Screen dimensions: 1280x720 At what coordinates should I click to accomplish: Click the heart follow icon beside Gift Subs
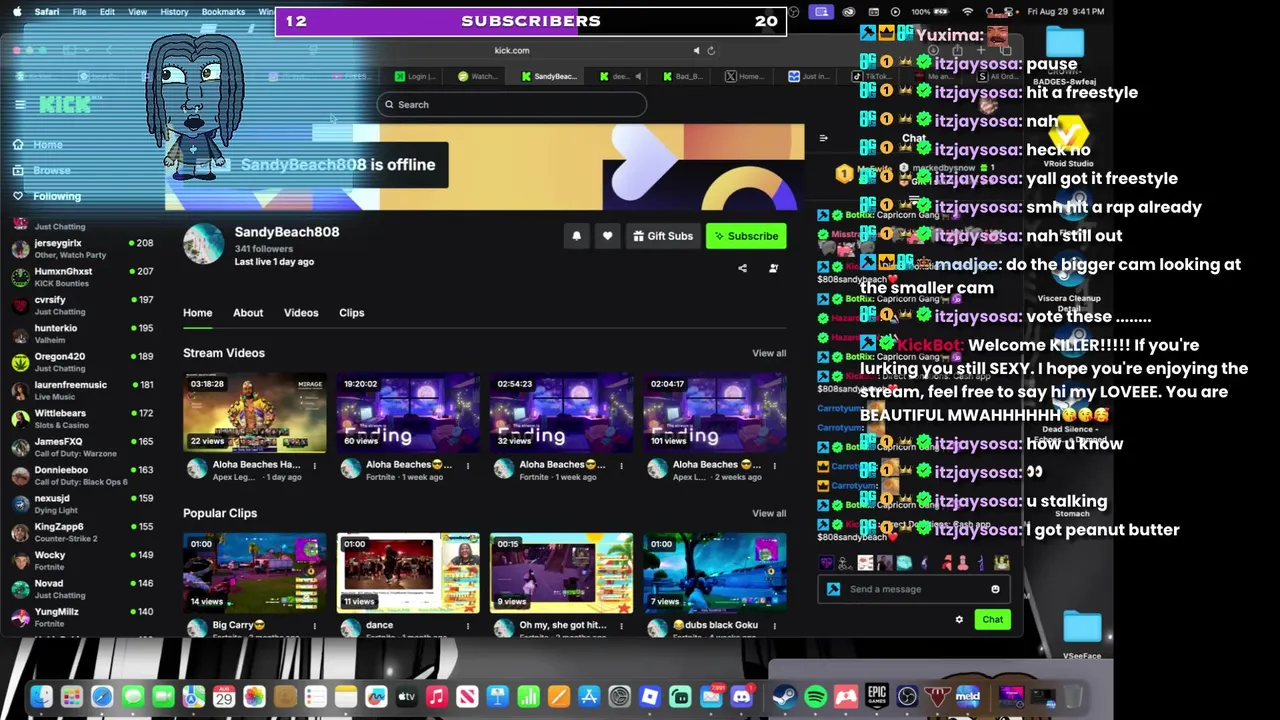[607, 236]
